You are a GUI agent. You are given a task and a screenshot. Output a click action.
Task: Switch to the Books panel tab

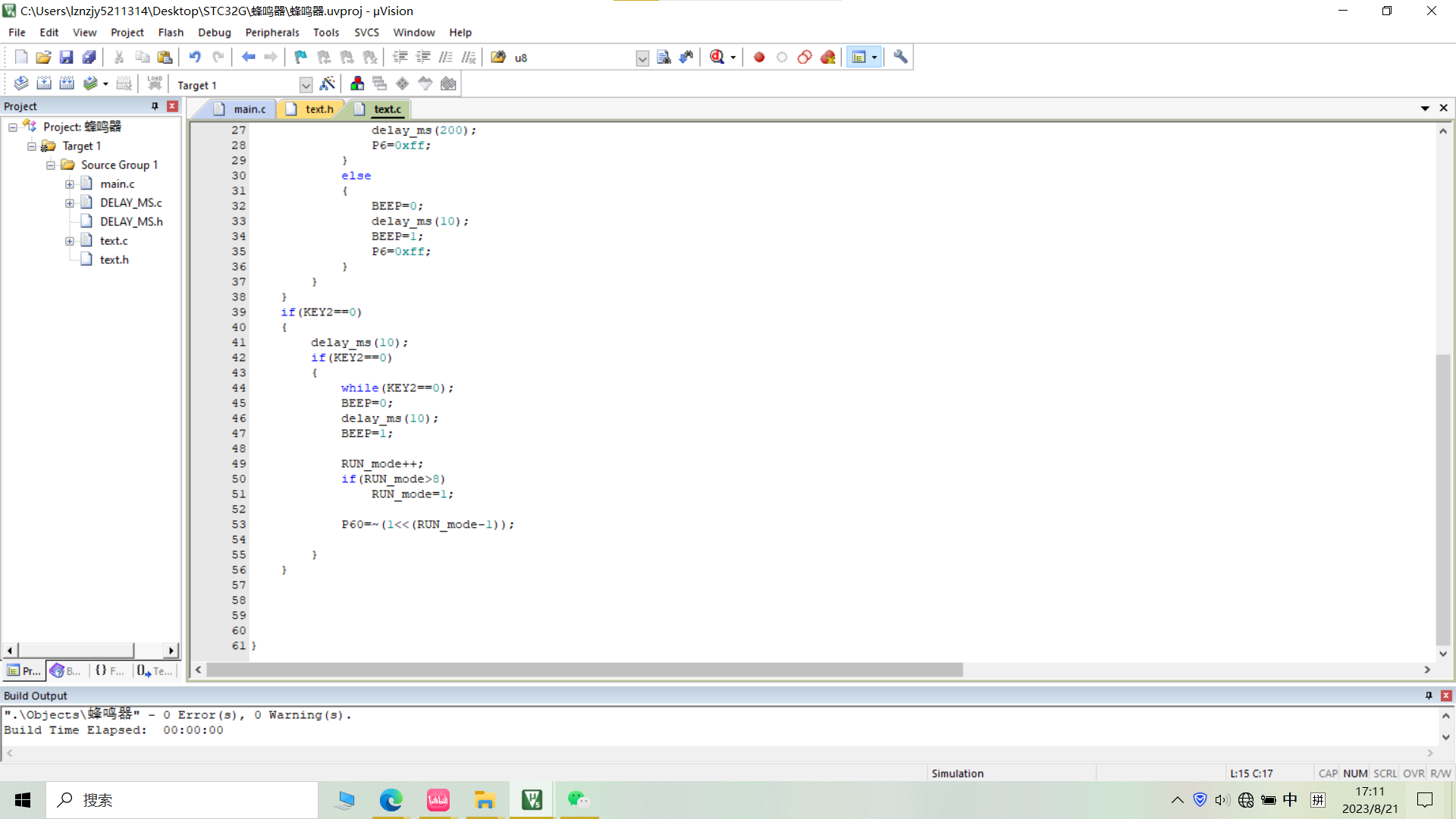click(66, 671)
